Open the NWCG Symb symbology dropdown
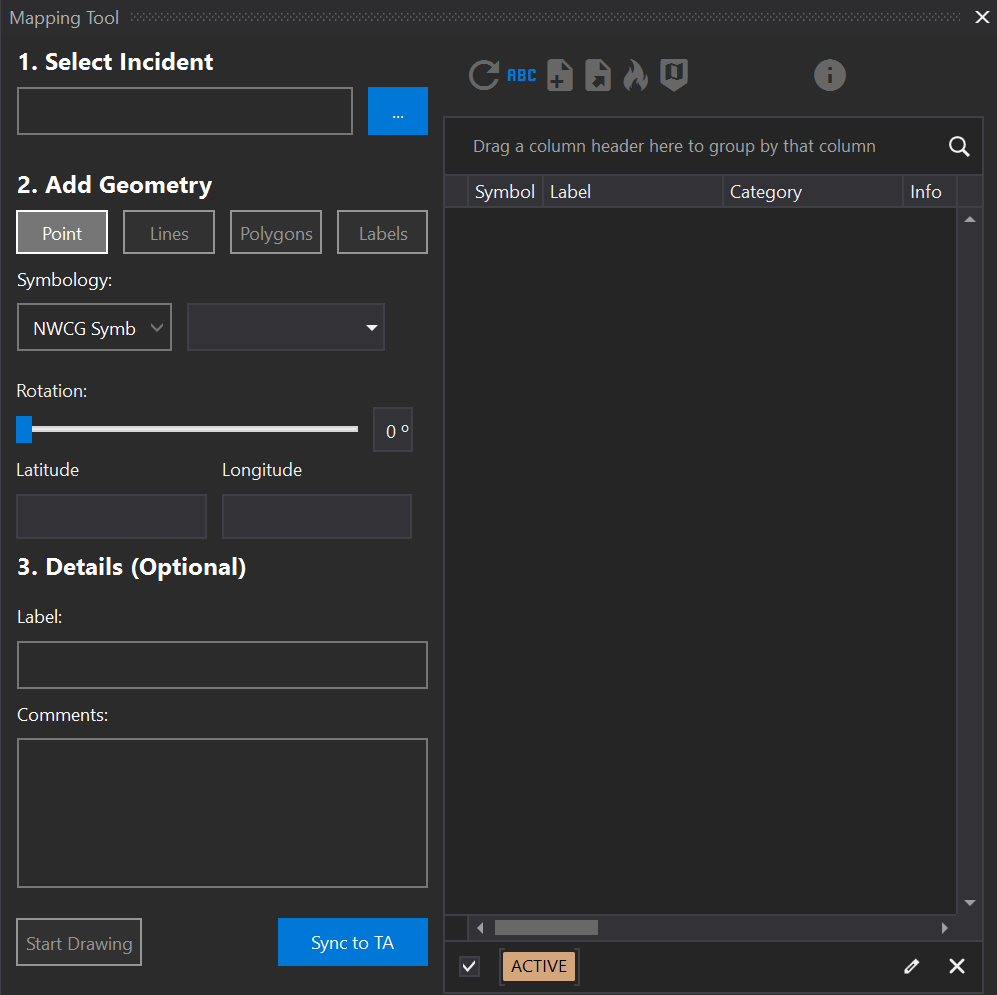This screenshot has width=997, height=995. pos(94,328)
